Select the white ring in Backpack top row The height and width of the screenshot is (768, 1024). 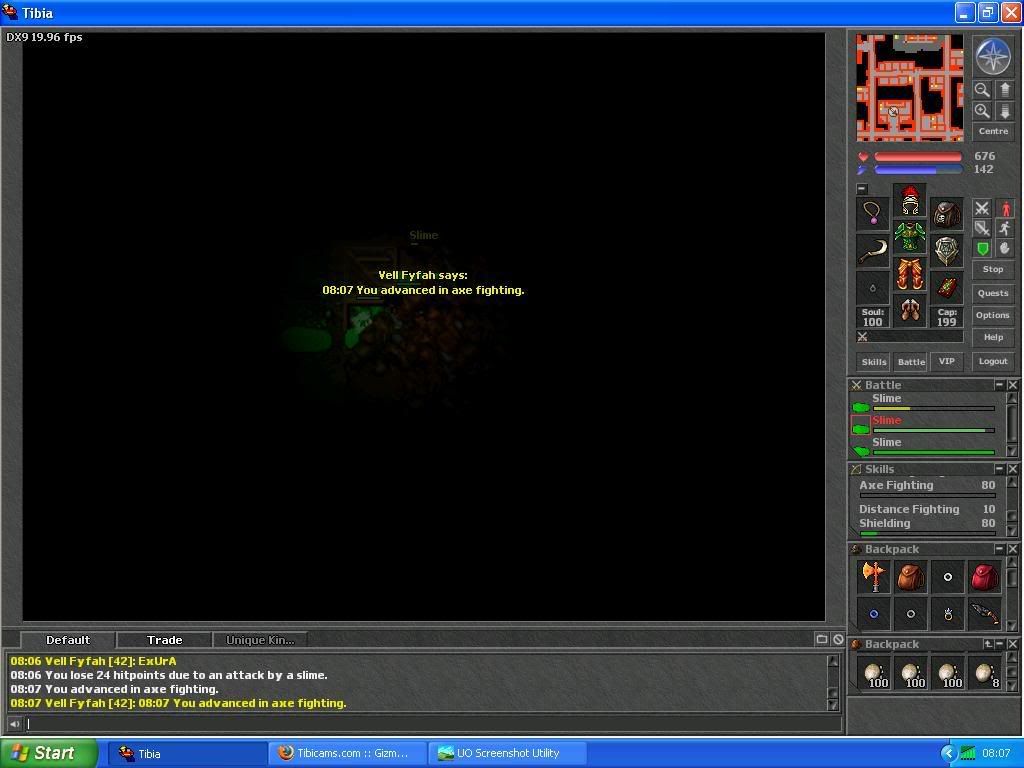tap(948, 577)
